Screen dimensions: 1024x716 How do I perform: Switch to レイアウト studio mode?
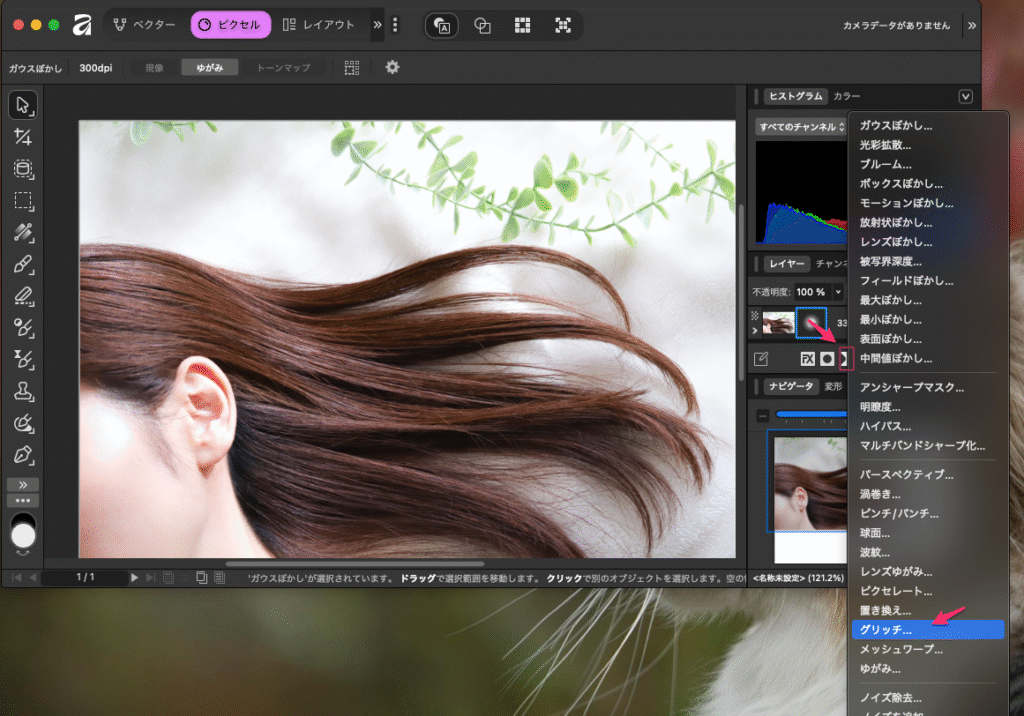[319, 25]
